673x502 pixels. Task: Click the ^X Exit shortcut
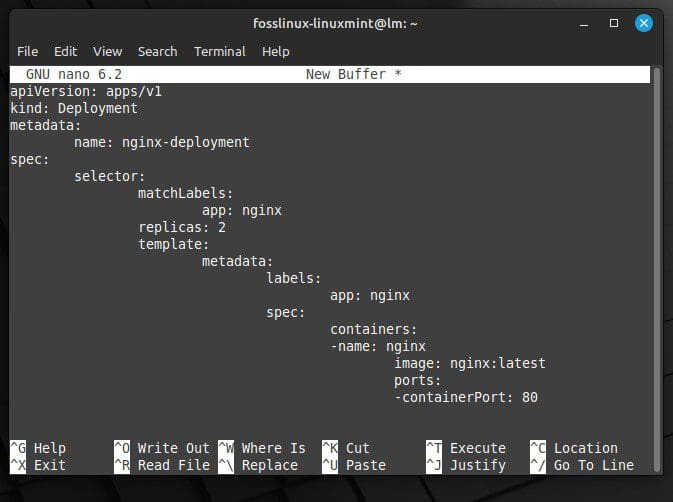38,465
